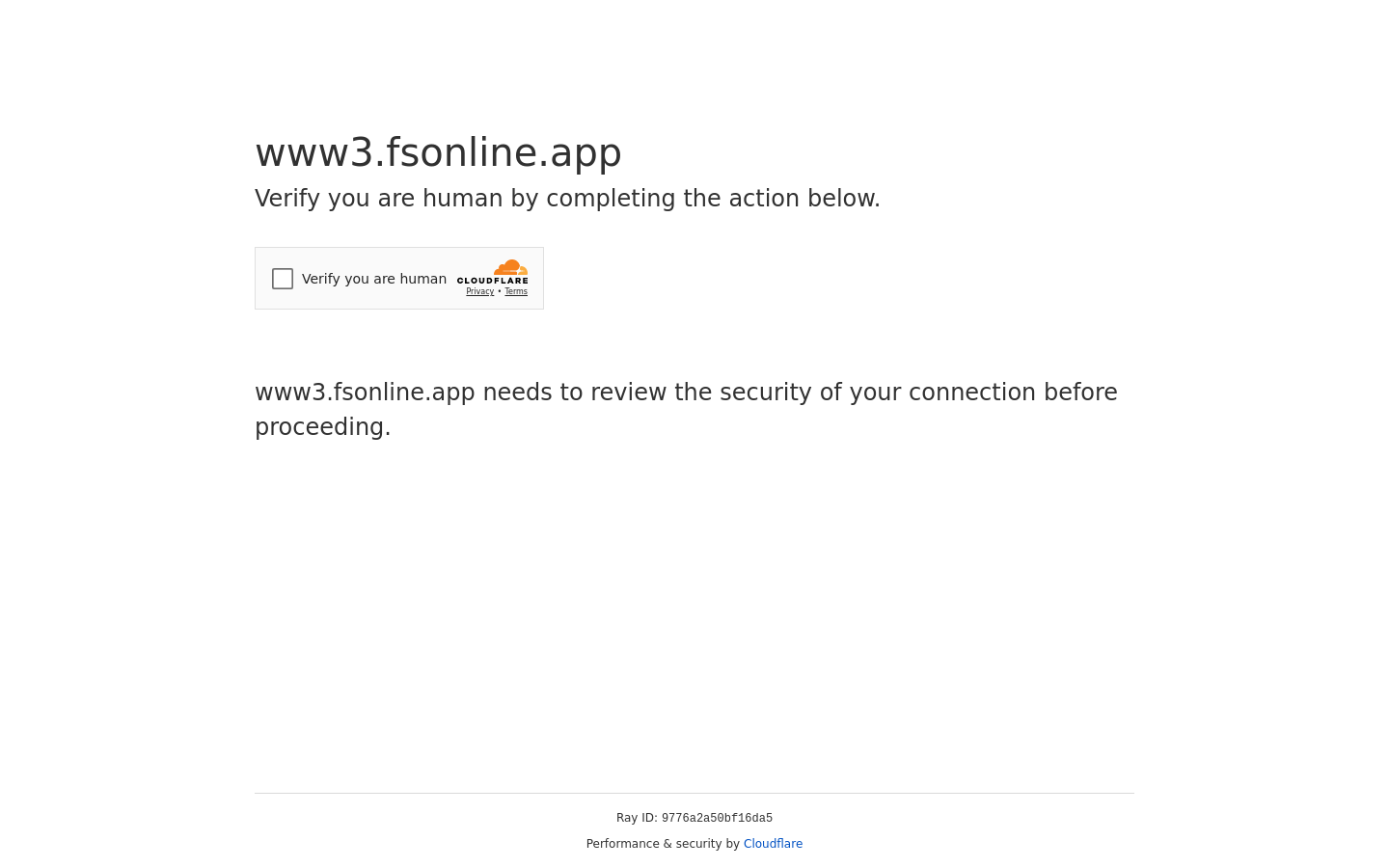Click the 'Performance & security by' footer text

tap(663, 844)
